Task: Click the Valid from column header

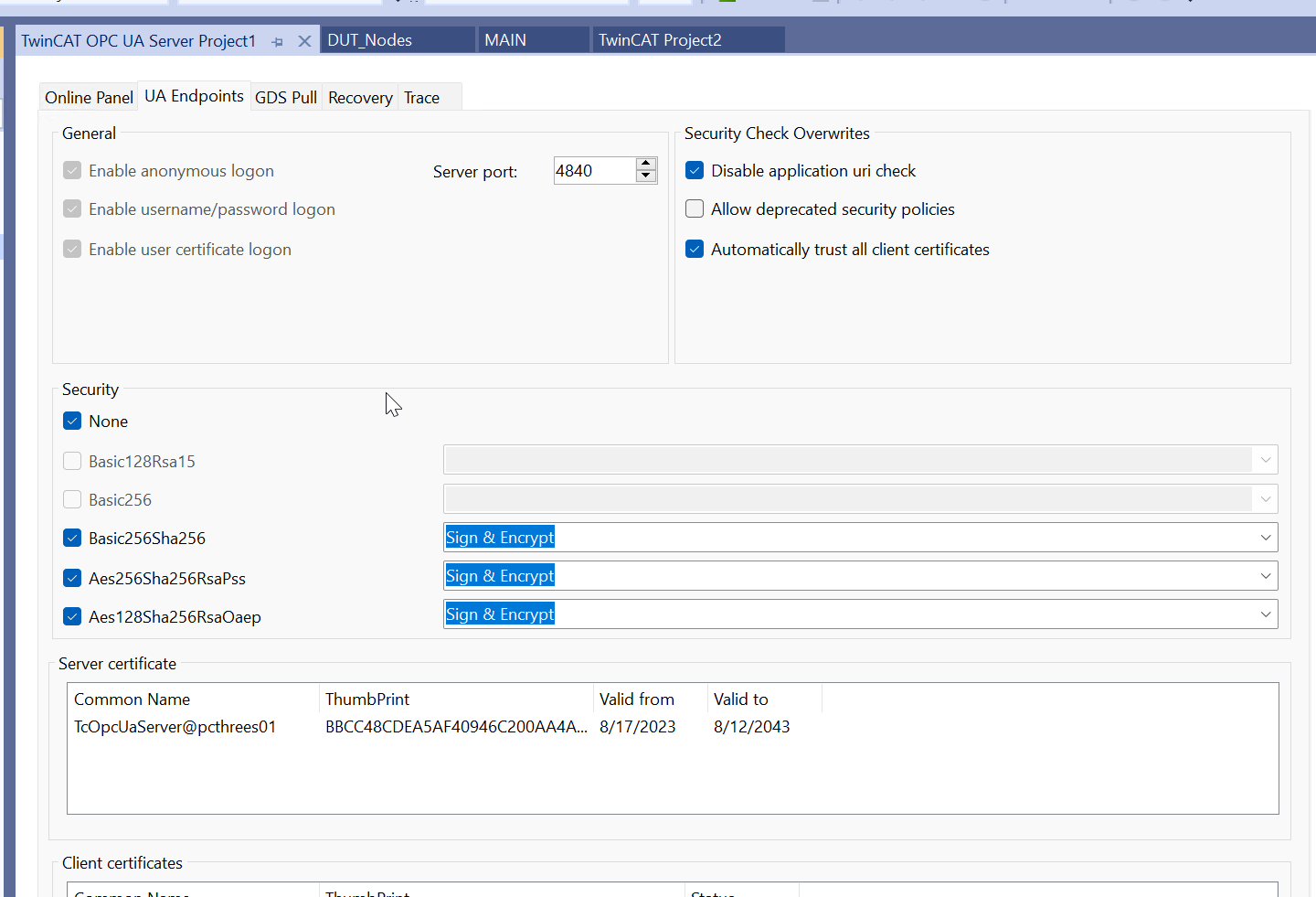Action: tap(650, 699)
